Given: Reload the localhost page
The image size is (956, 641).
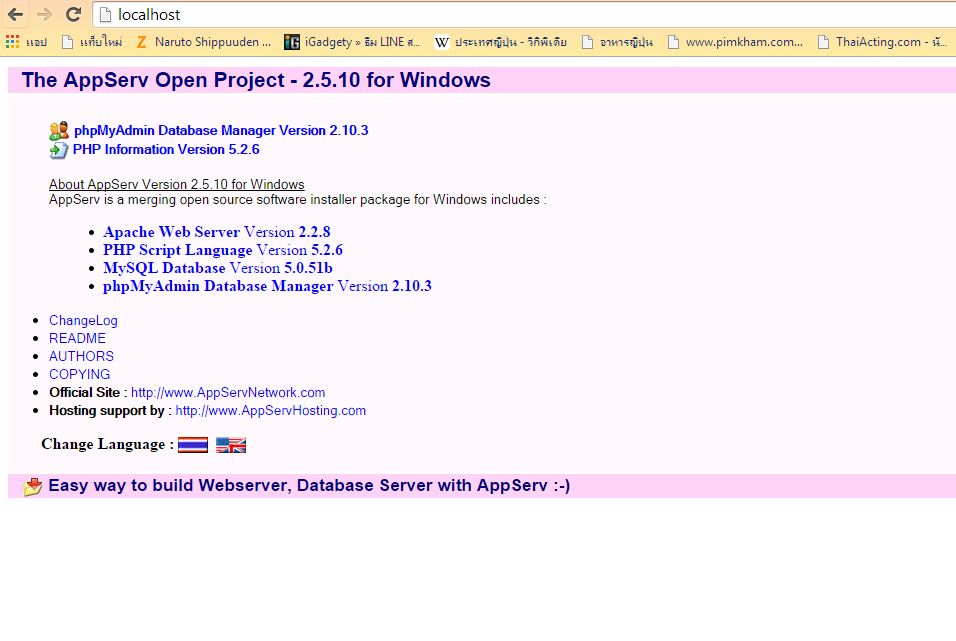Looking at the screenshot, I should (73, 14).
